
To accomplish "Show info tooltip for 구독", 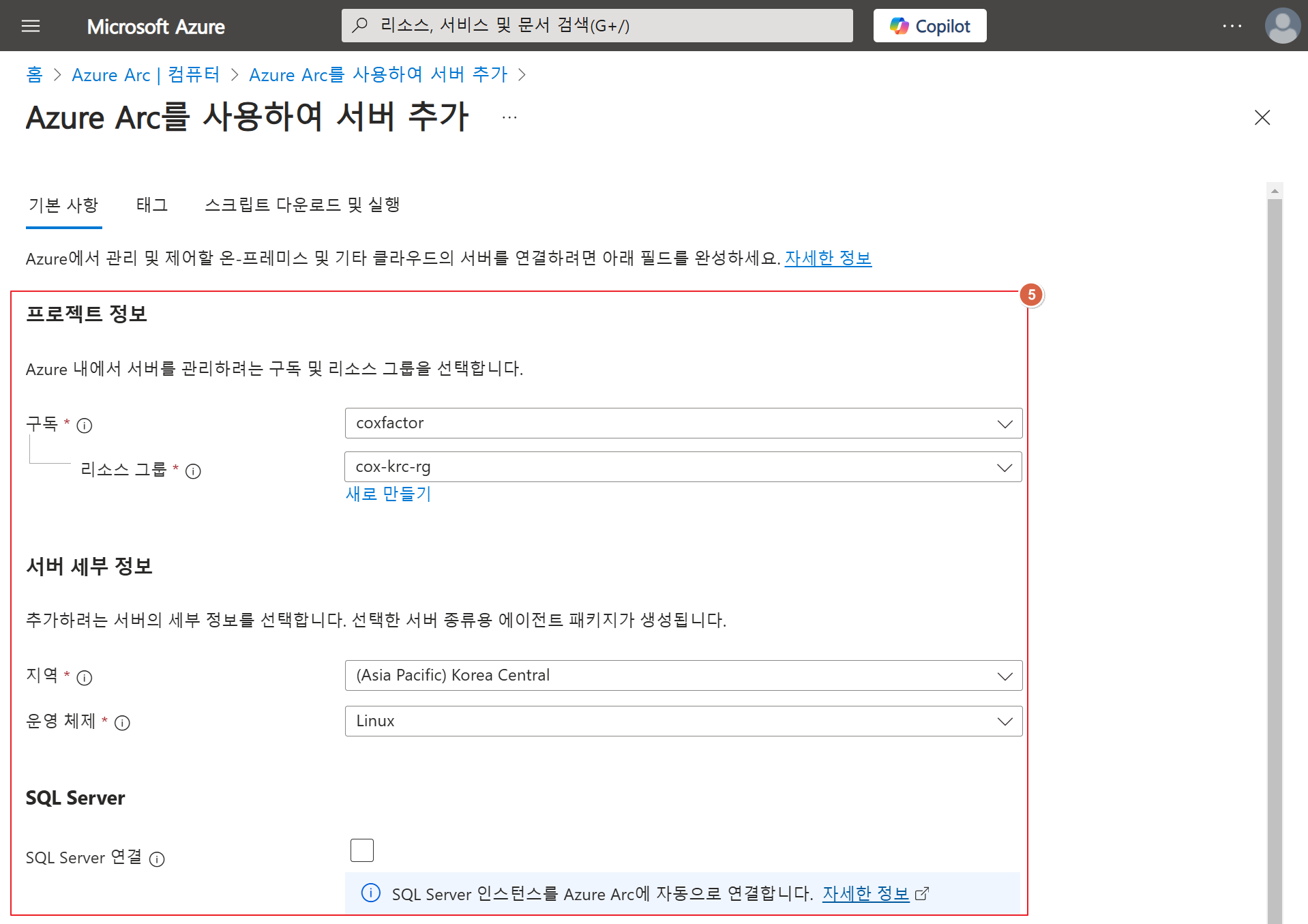I will [85, 426].
